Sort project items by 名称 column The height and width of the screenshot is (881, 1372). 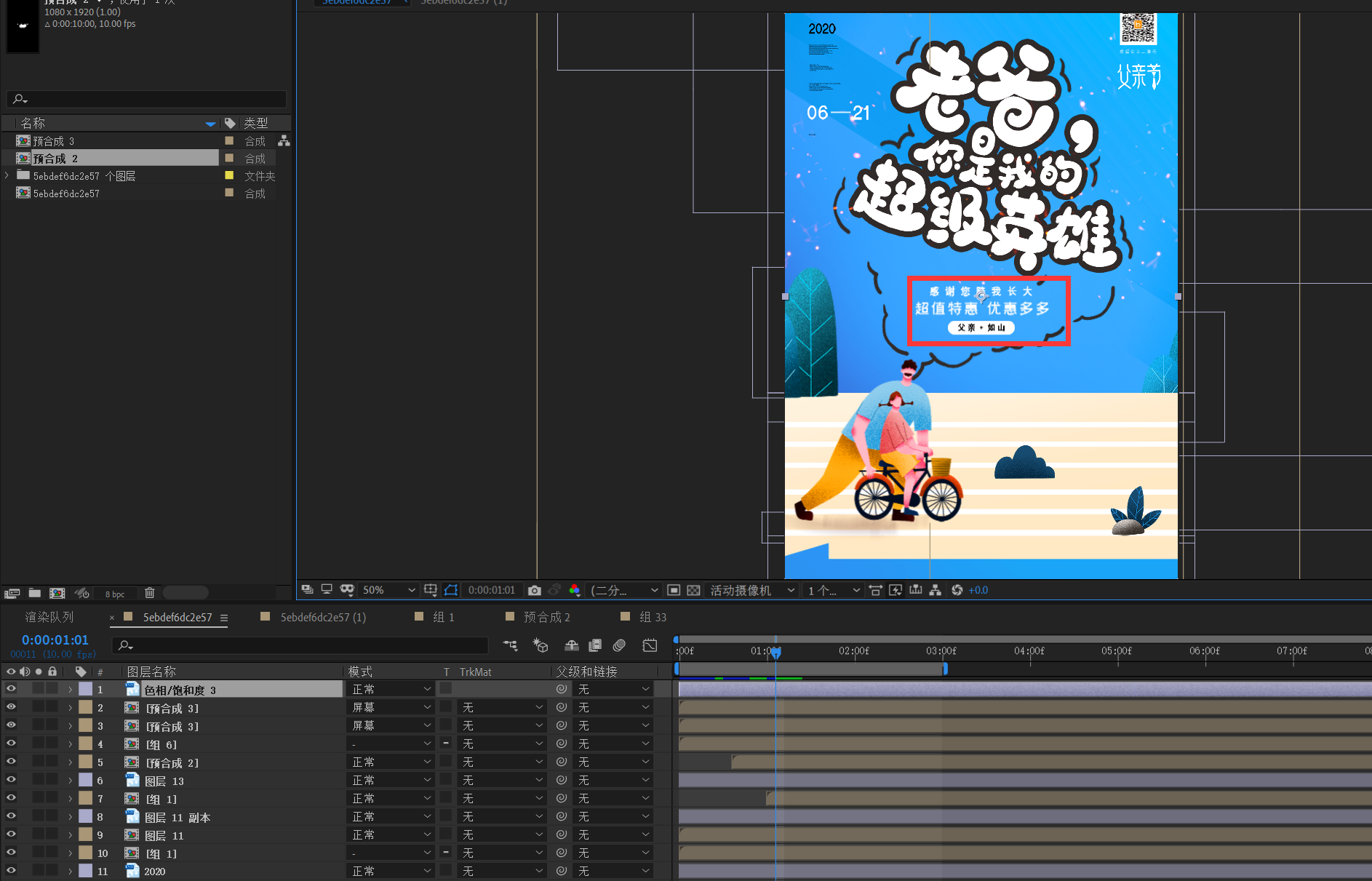pyautogui.click(x=33, y=123)
